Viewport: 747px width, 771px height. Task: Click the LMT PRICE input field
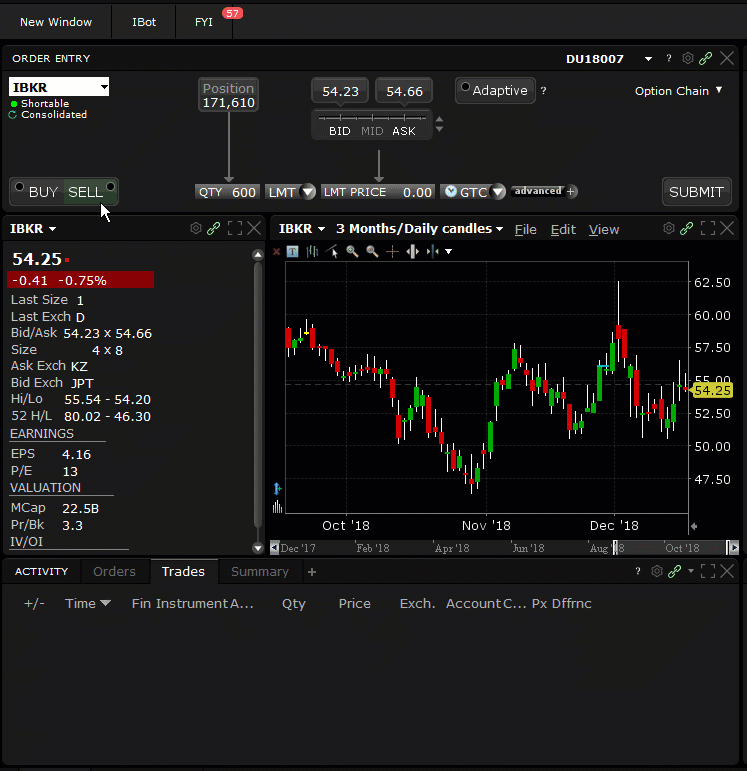[378, 192]
